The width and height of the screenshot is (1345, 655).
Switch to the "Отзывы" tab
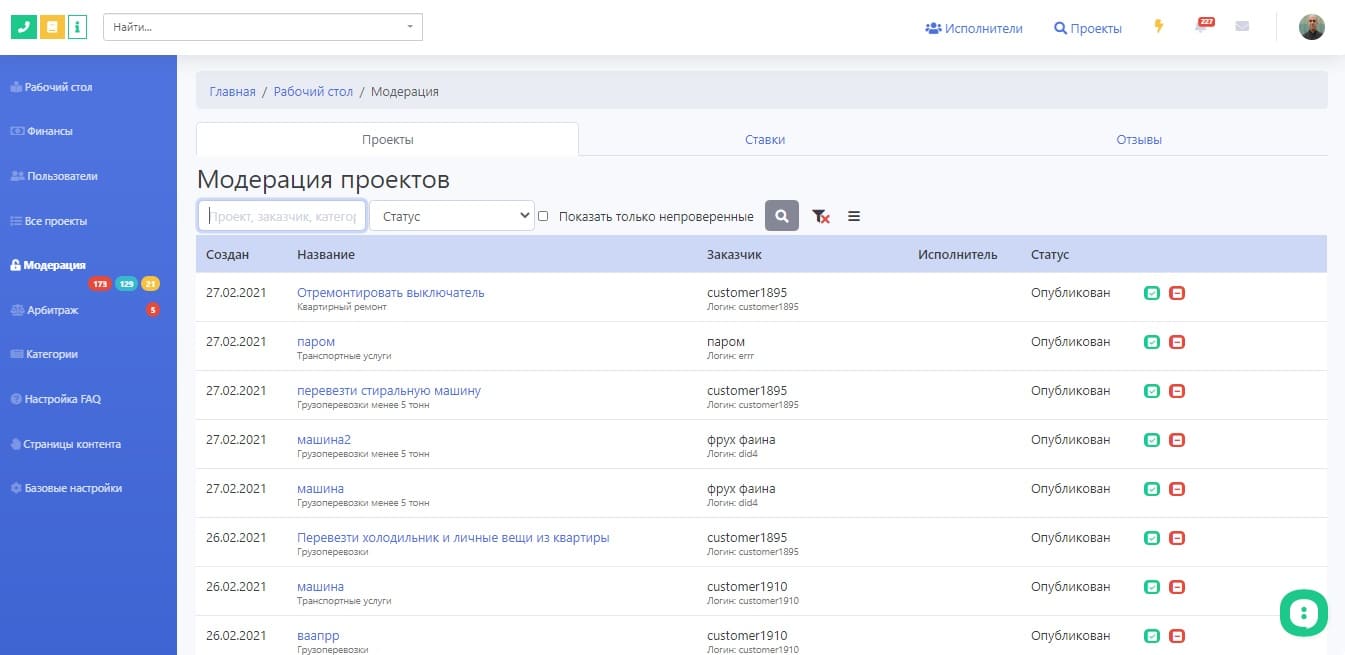(x=1139, y=140)
